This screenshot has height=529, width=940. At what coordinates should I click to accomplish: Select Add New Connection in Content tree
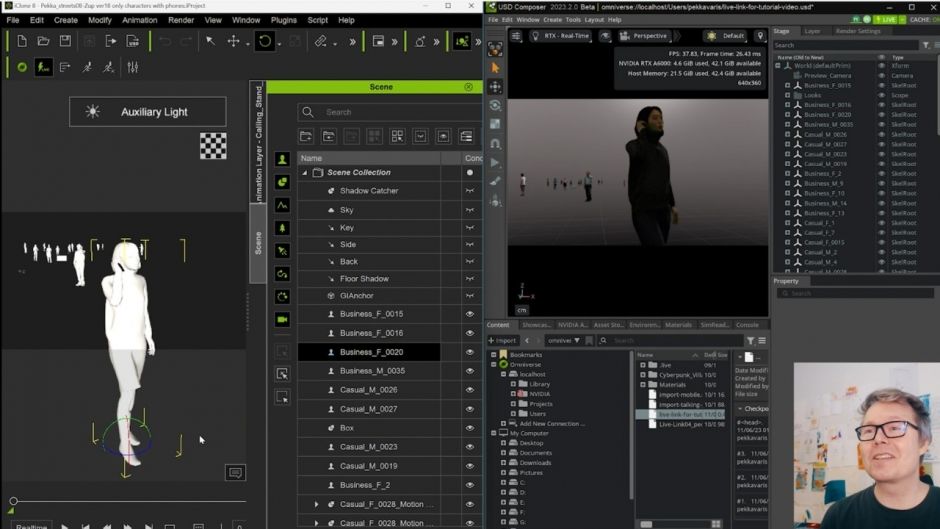(552, 423)
